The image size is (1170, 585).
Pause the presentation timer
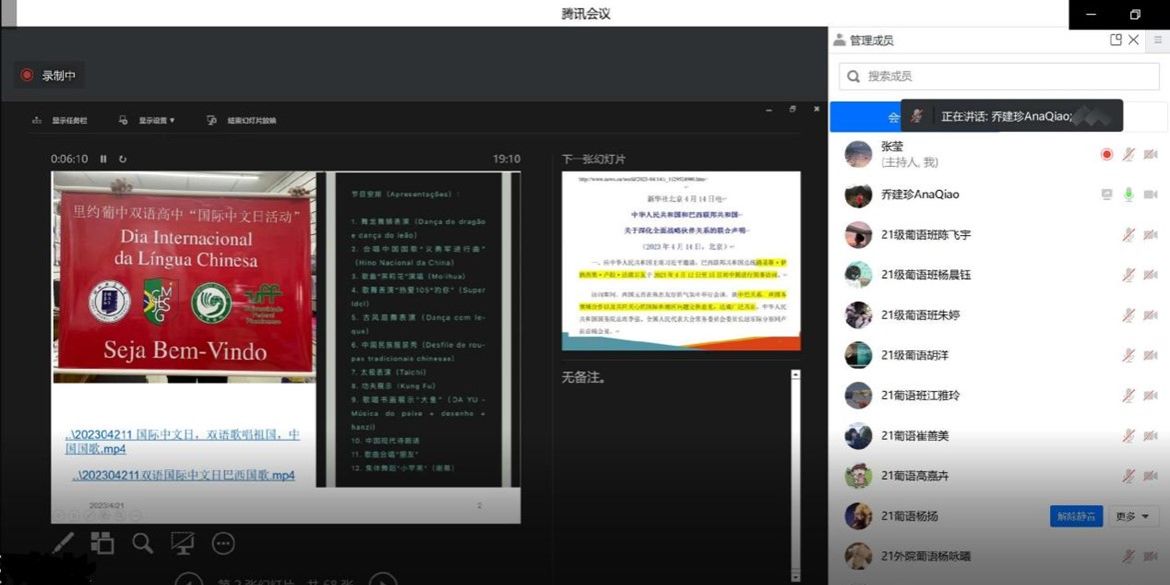103,159
